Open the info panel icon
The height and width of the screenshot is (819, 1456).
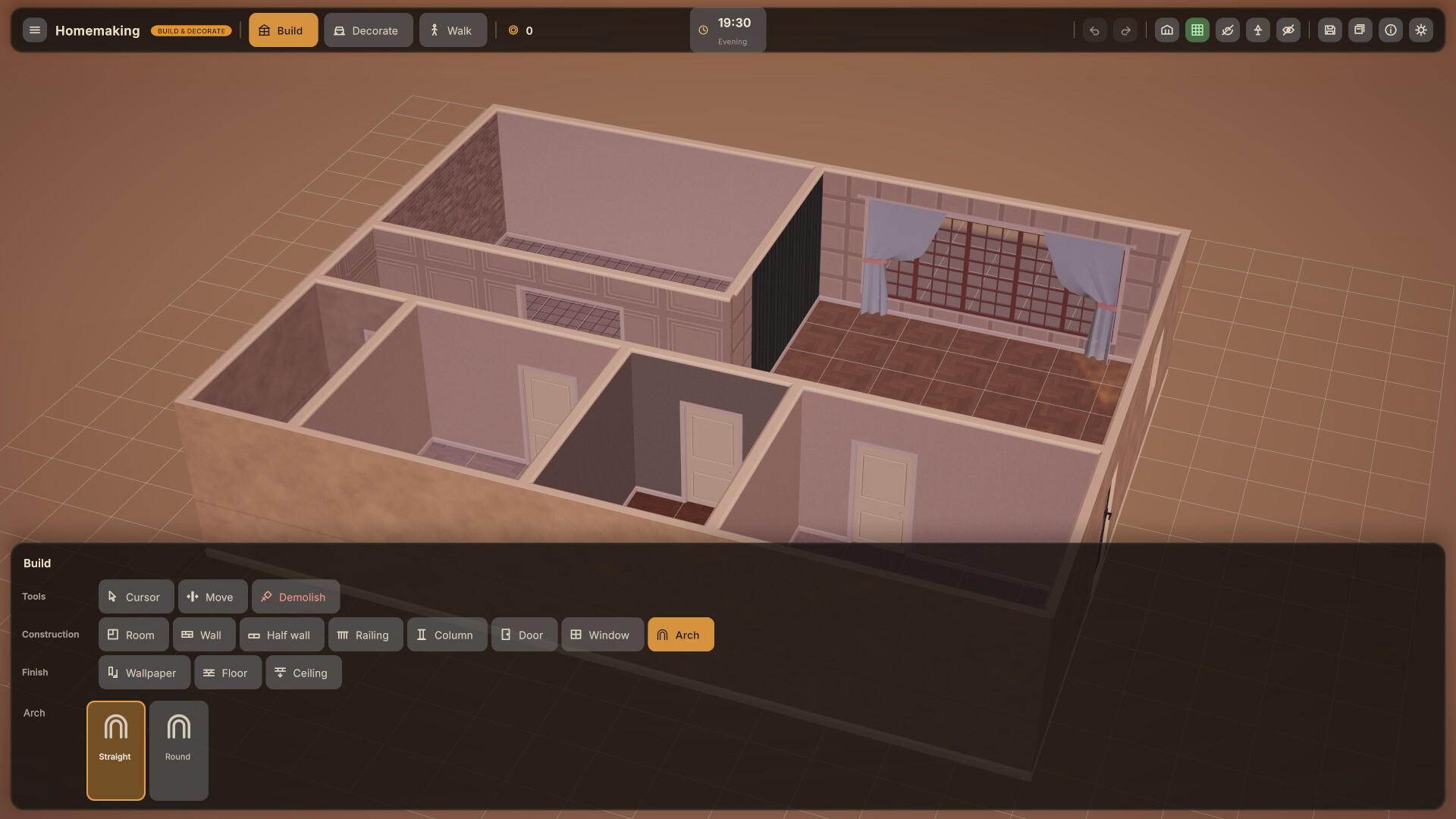pyautogui.click(x=1391, y=30)
